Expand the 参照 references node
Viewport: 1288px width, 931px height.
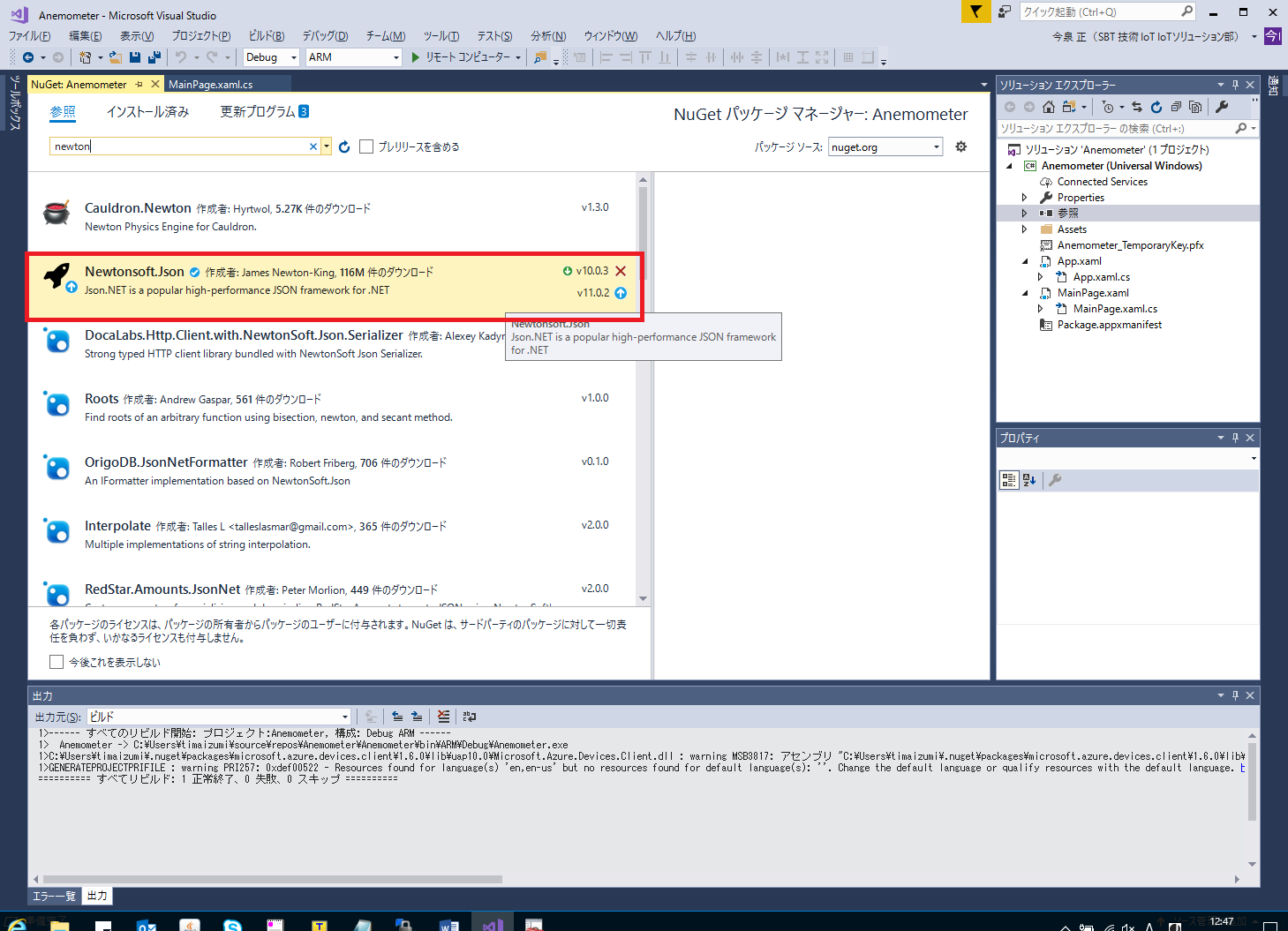click(x=1024, y=214)
